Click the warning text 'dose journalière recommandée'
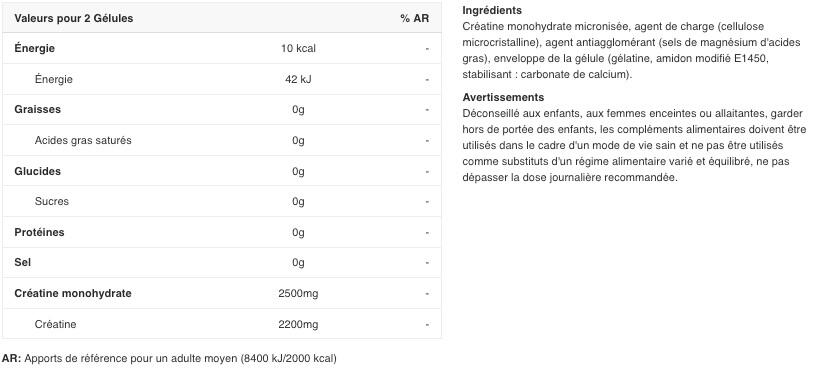813x374 pixels. (x=594, y=177)
